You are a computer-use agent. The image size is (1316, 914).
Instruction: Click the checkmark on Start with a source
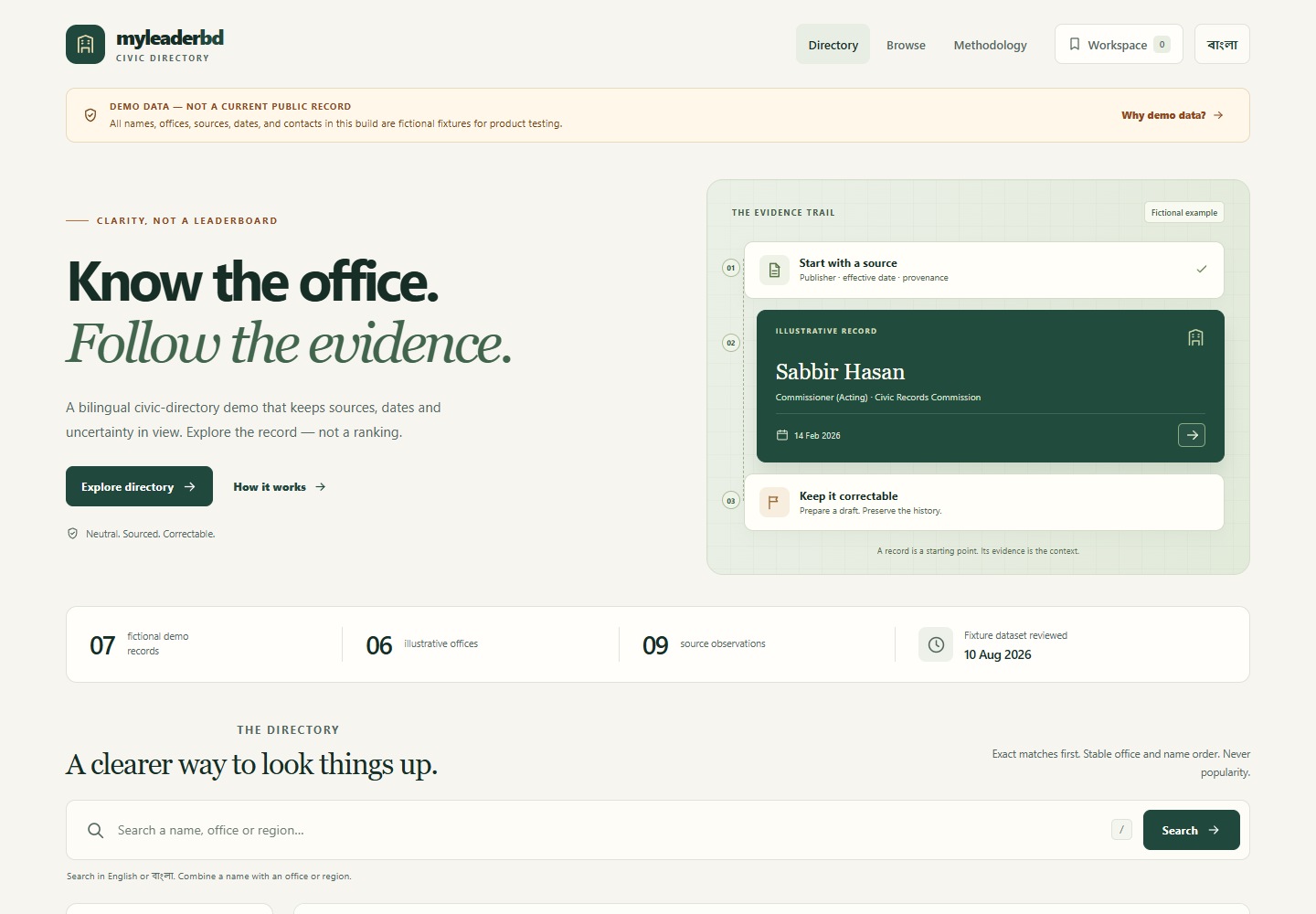[x=1201, y=269]
